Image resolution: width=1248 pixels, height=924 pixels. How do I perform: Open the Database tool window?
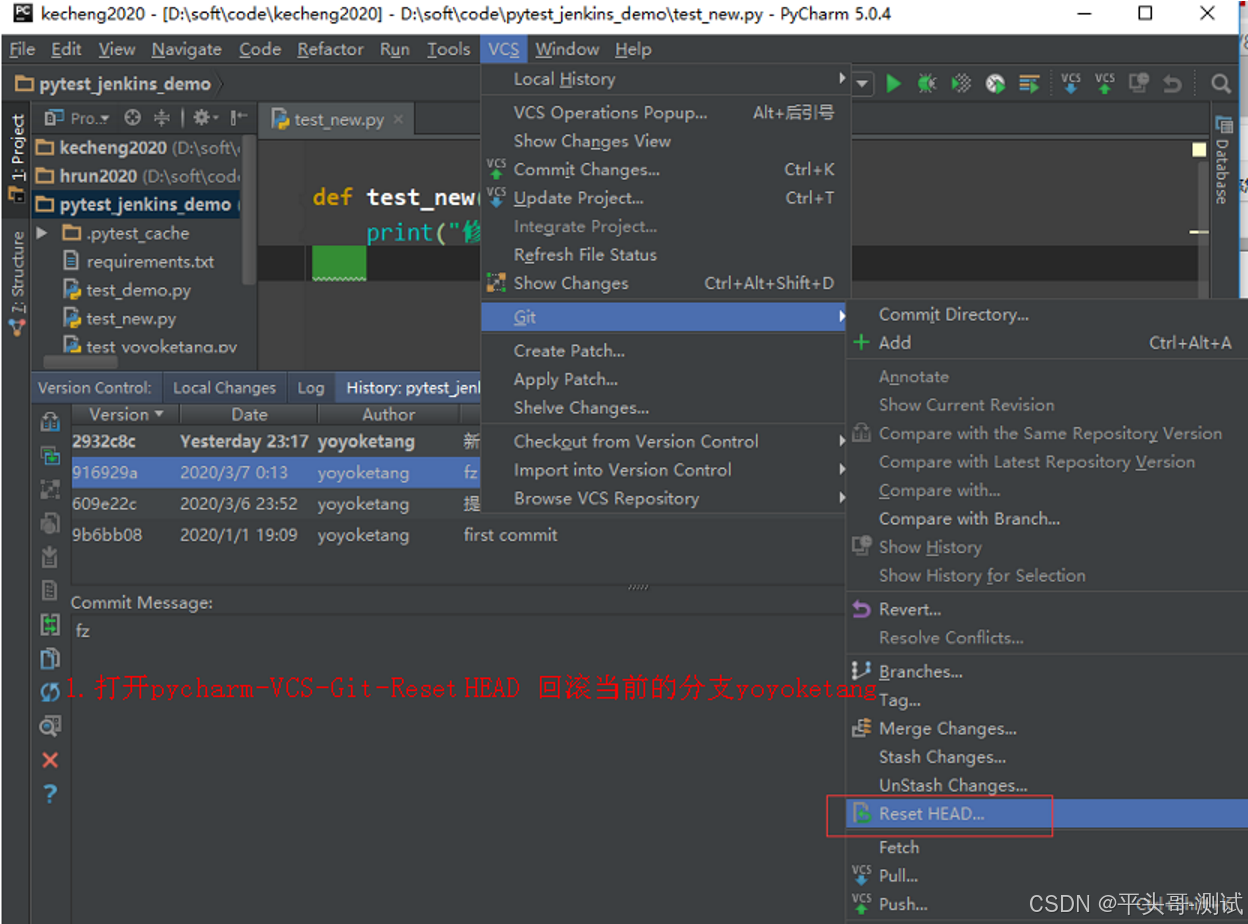point(1223,160)
